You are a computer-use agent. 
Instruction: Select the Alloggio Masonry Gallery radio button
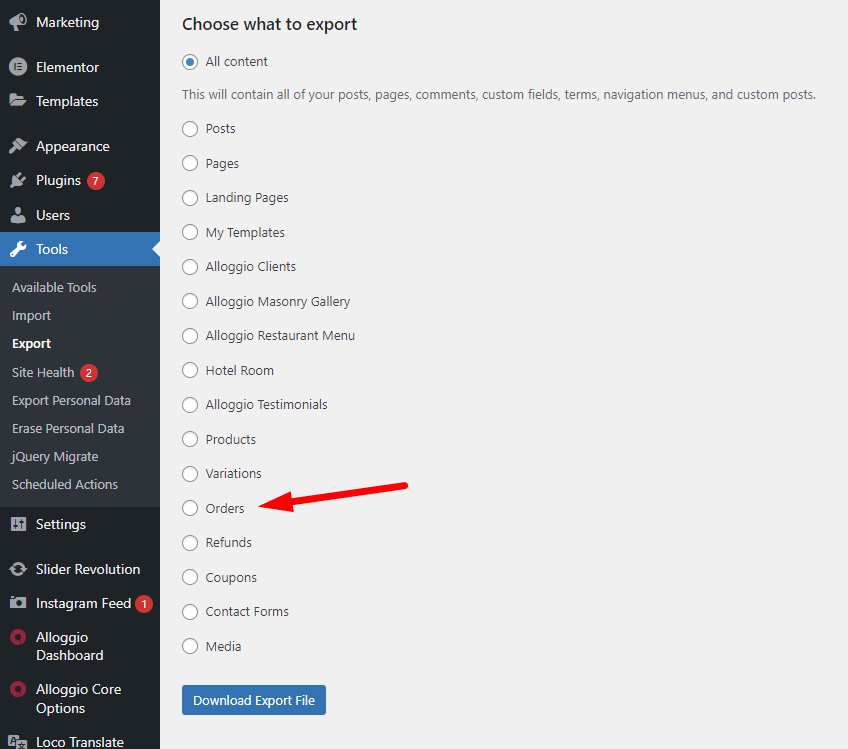190,301
